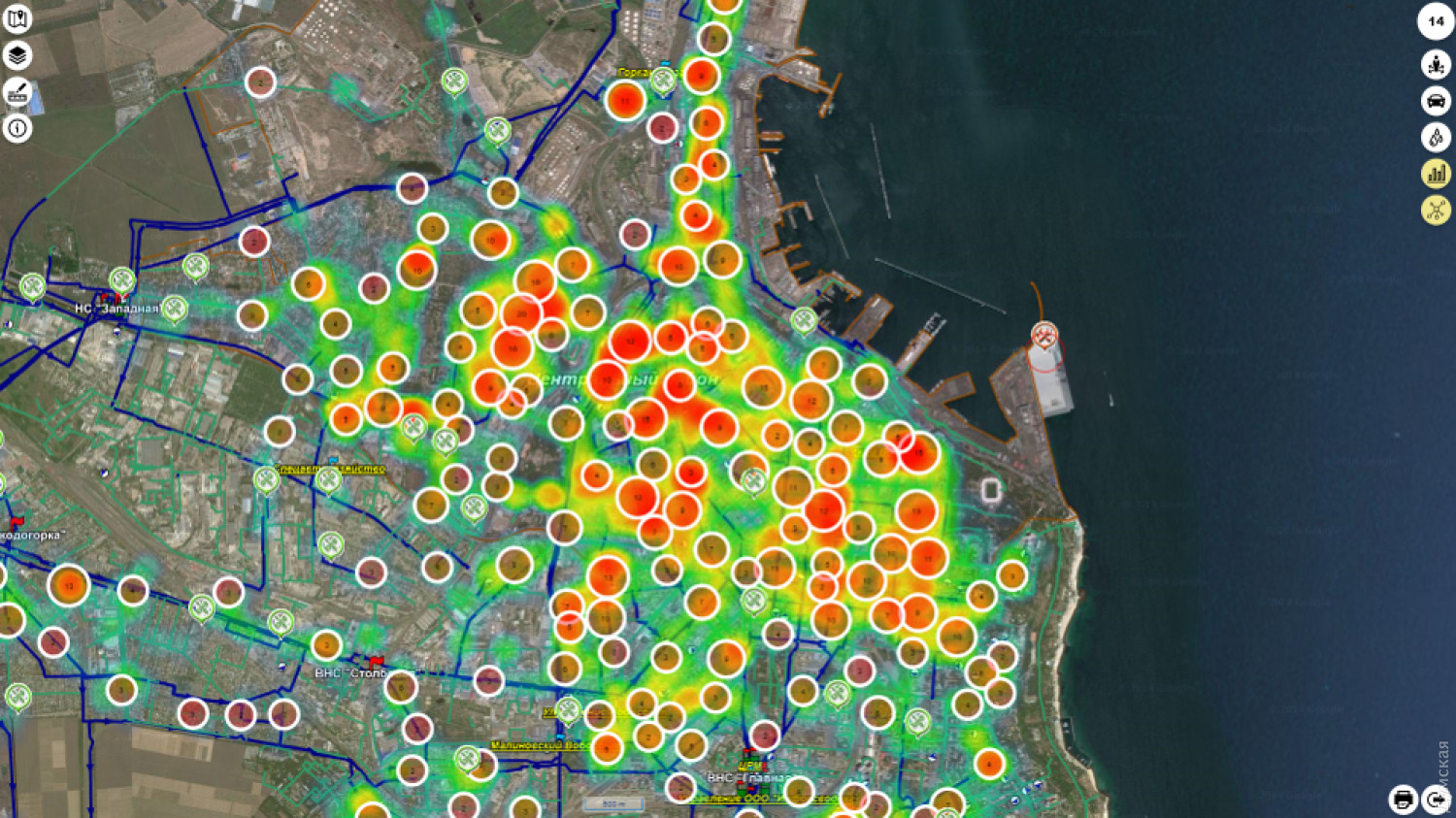Image resolution: width=1456 pixels, height=818 pixels.
Task: Click the Спецавтохозяйство yellow label
Action: click(330, 469)
